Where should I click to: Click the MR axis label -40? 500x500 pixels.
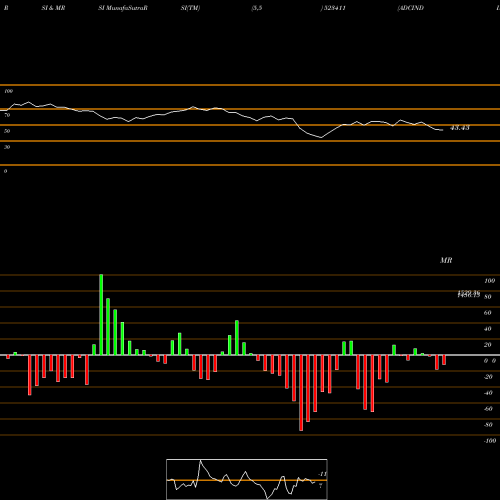(x=488, y=393)
